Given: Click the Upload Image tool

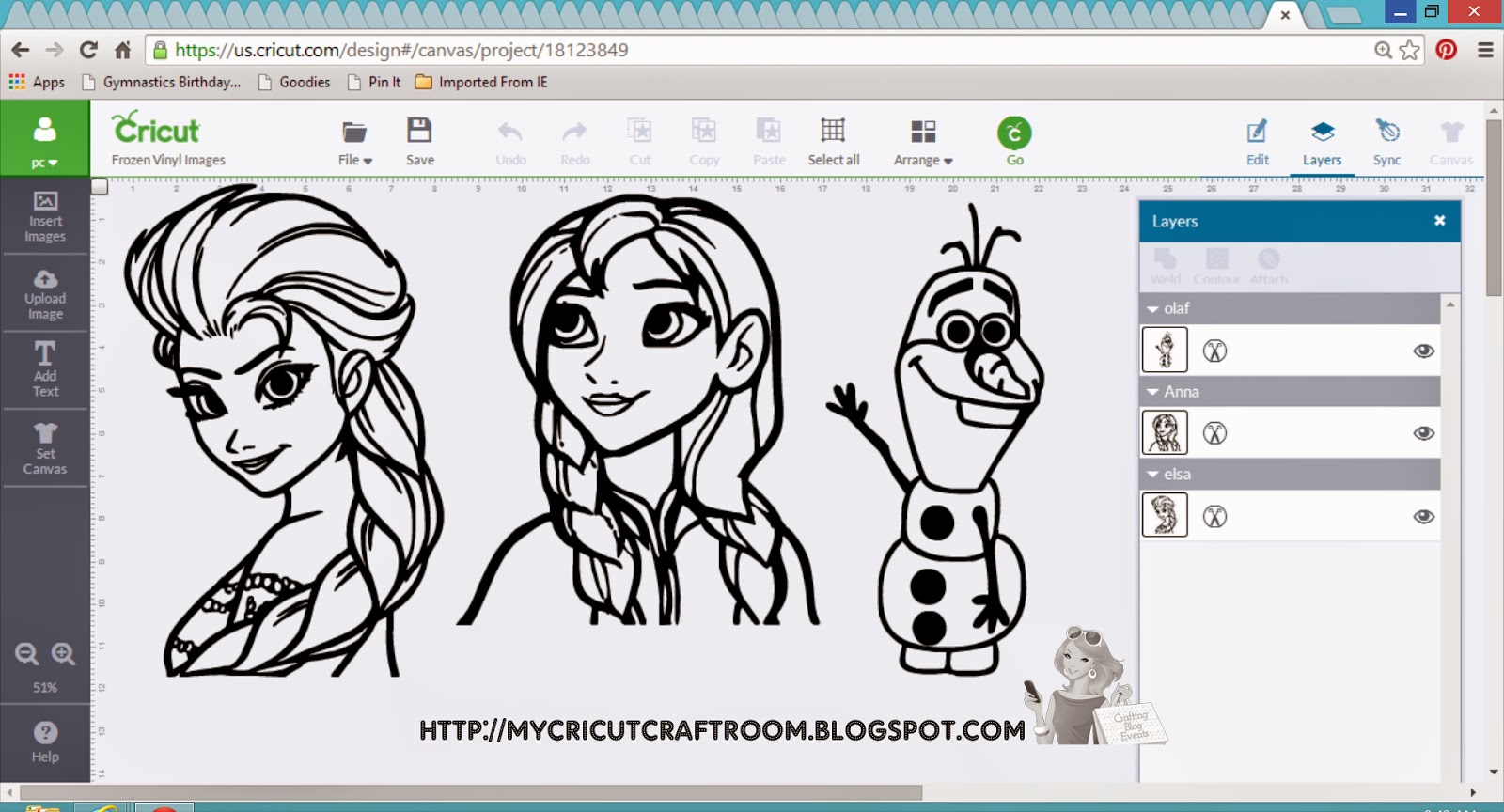Looking at the screenshot, I should [45, 295].
